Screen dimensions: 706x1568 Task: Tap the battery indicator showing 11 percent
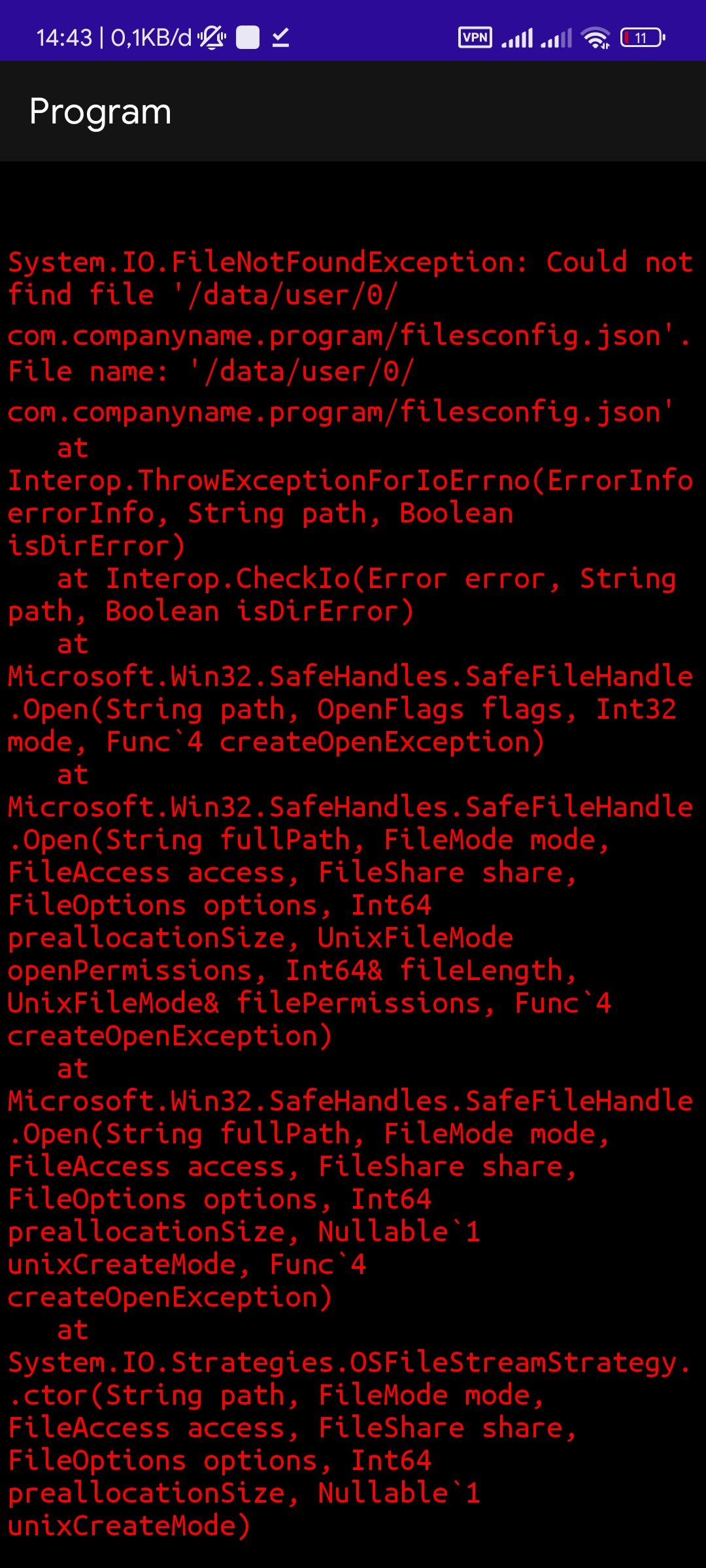coord(641,37)
